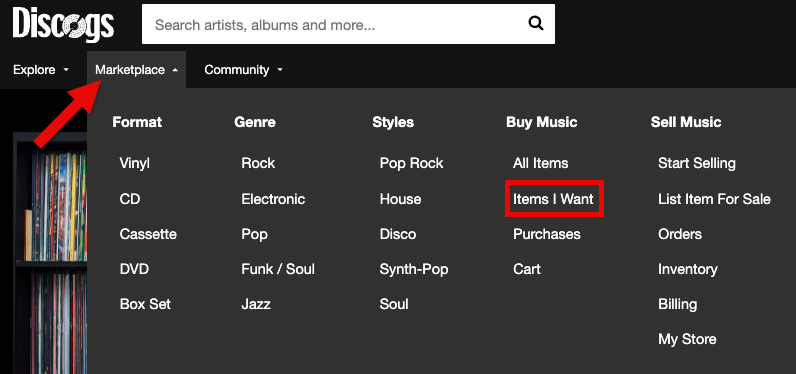The height and width of the screenshot is (374, 796).
Task: Expand the Explore dropdown menu
Action: (x=41, y=70)
